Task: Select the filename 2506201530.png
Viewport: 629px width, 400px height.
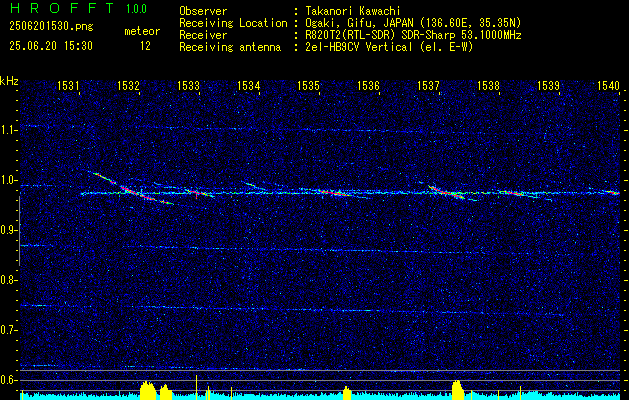Action: click(x=51, y=26)
